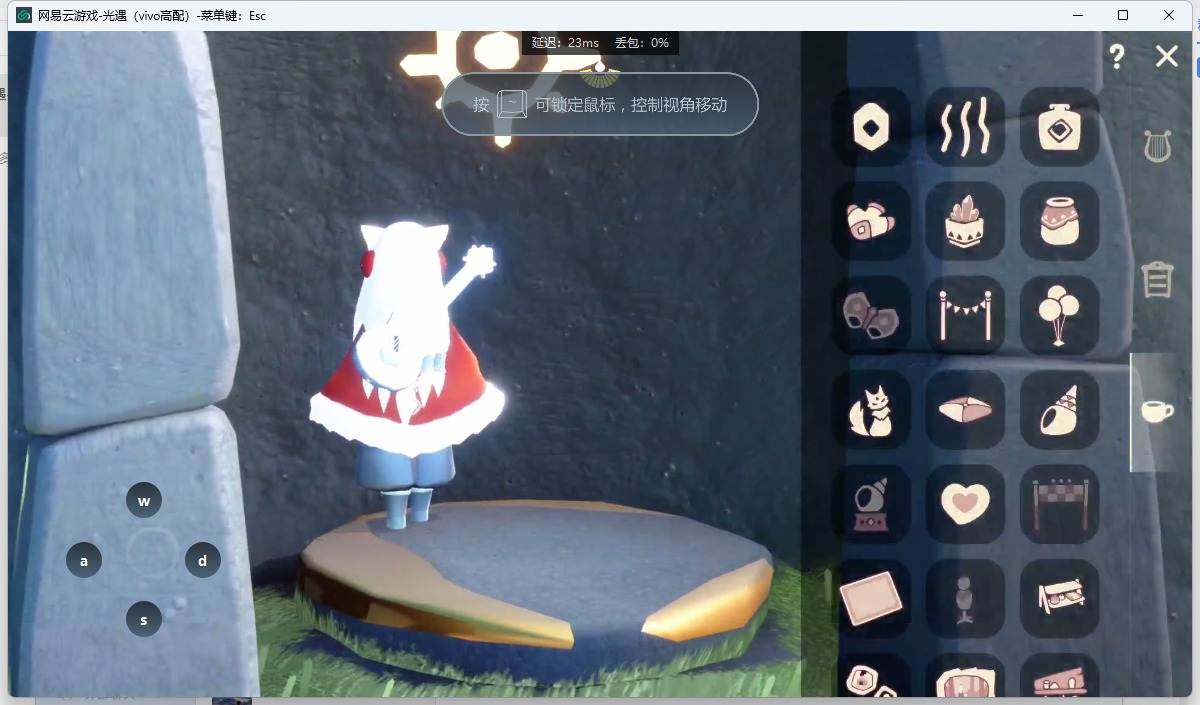Select the dimmed mannequin figure prop
This screenshot has width=1200, height=705.
pyautogui.click(x=965, y=597)
